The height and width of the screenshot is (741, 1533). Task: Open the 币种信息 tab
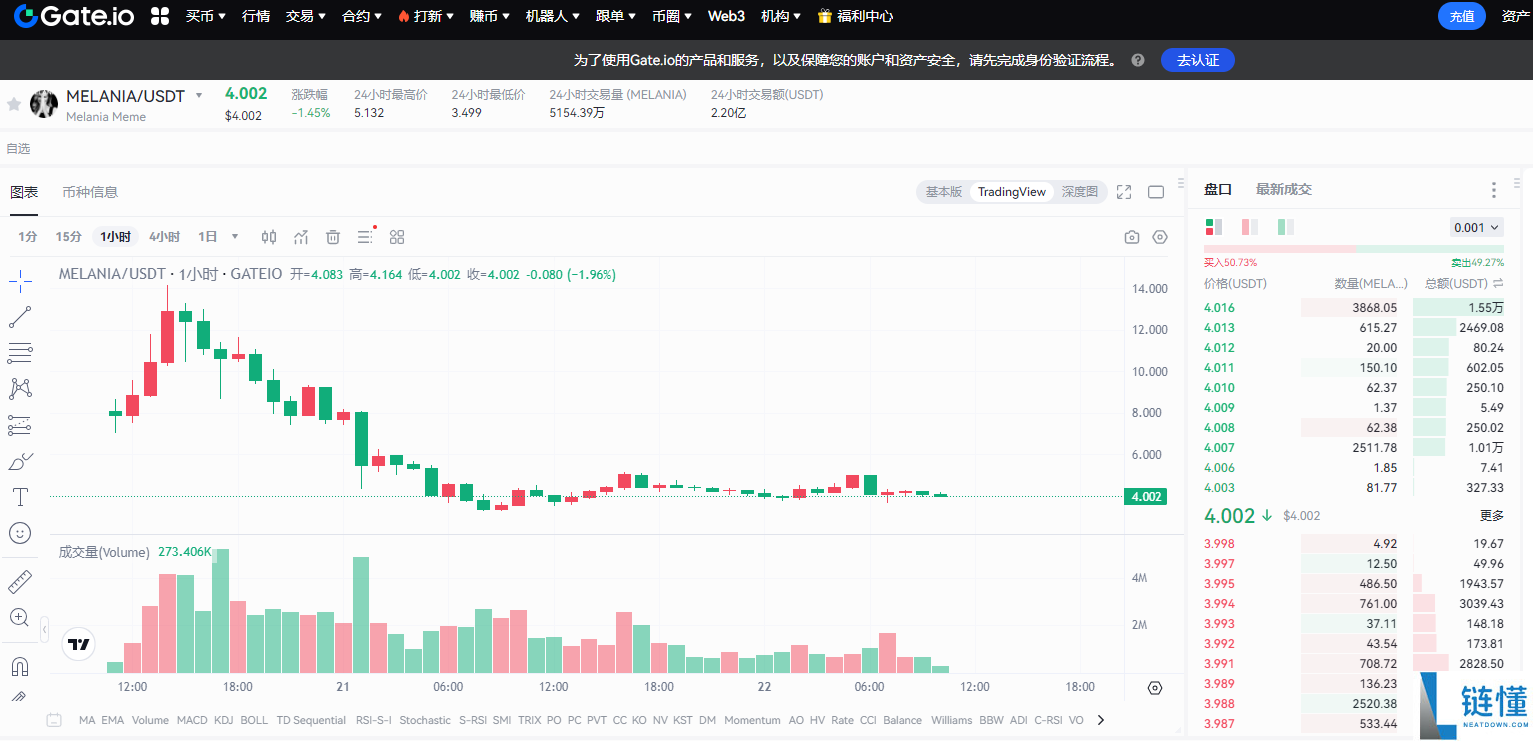click(x=90, y=192)
